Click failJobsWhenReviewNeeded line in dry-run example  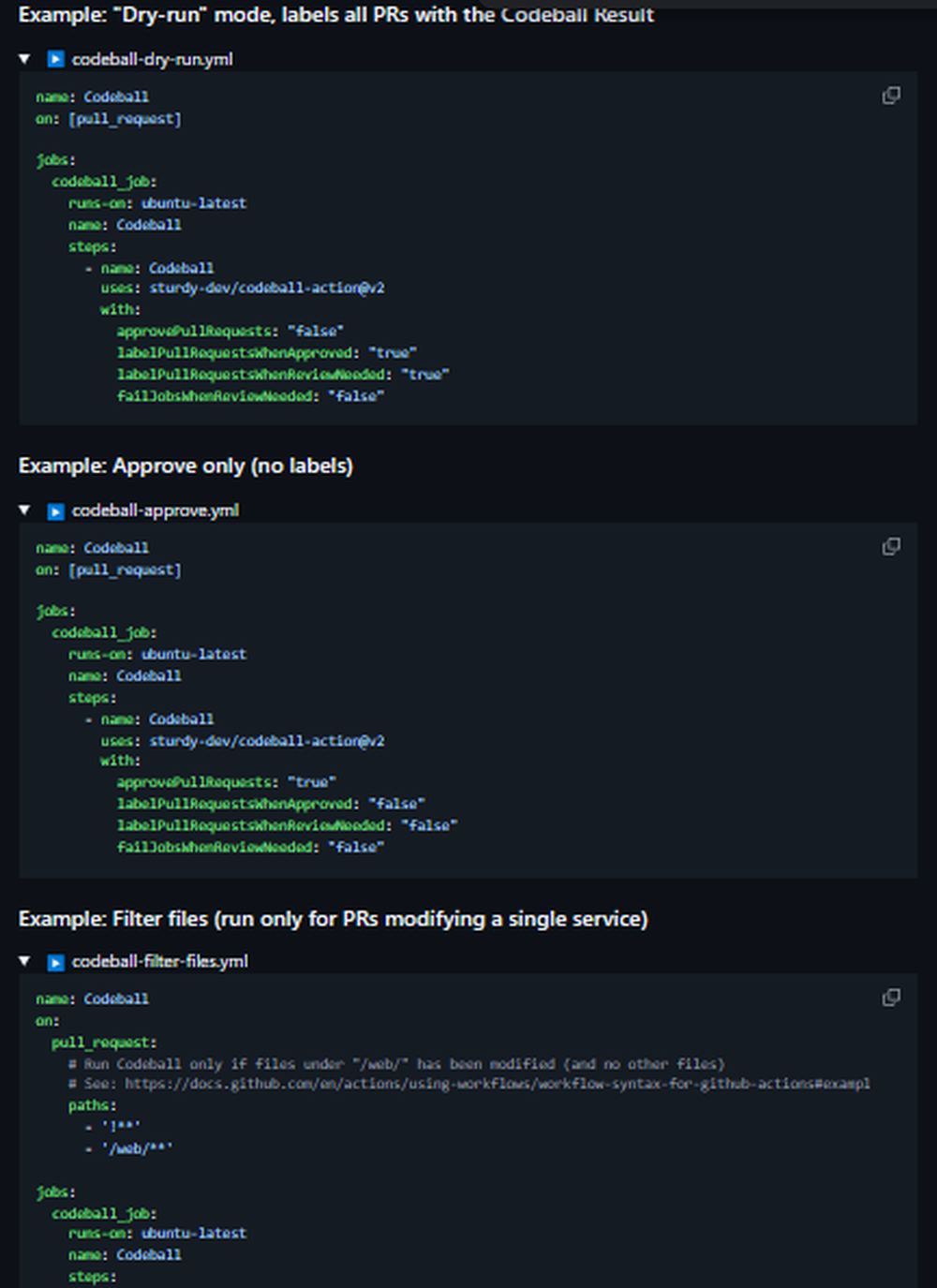[249, 396]
